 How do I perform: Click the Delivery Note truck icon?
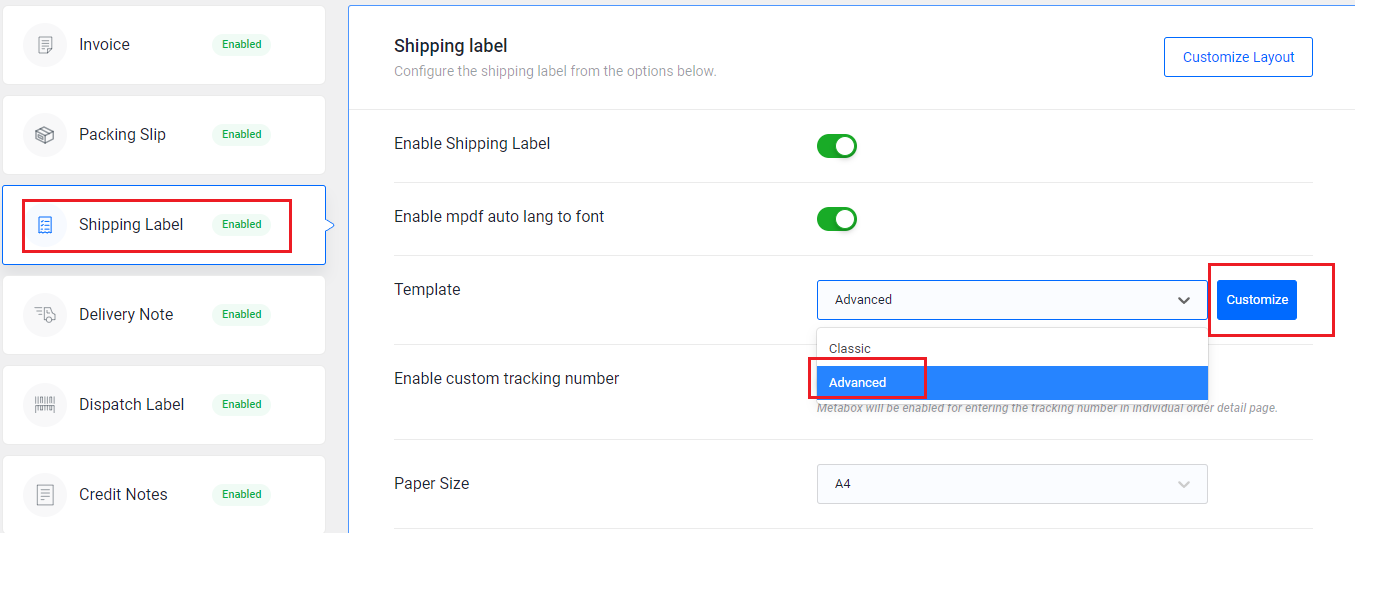coord(45,315)
